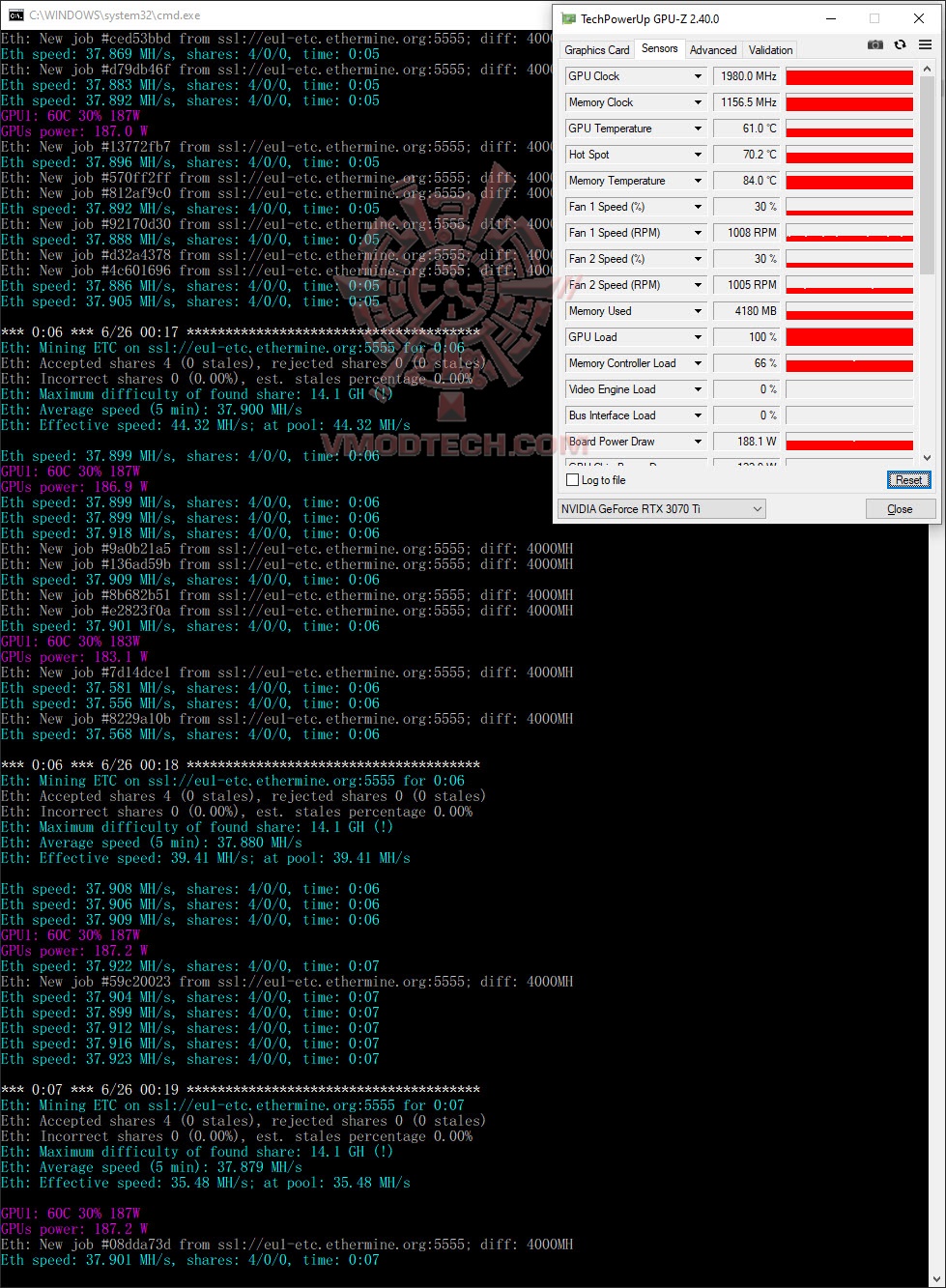Viewport: 946px width, 1288px height.
Task: Click the GPU-Z screenshot camera icon
Action: point(874,45)
